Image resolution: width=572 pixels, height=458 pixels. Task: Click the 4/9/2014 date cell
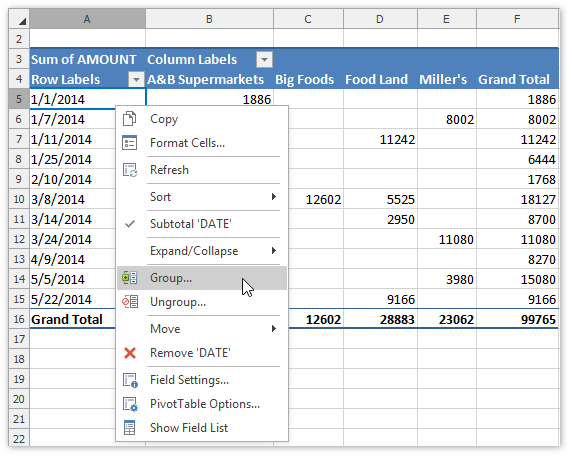click(73, 259)
